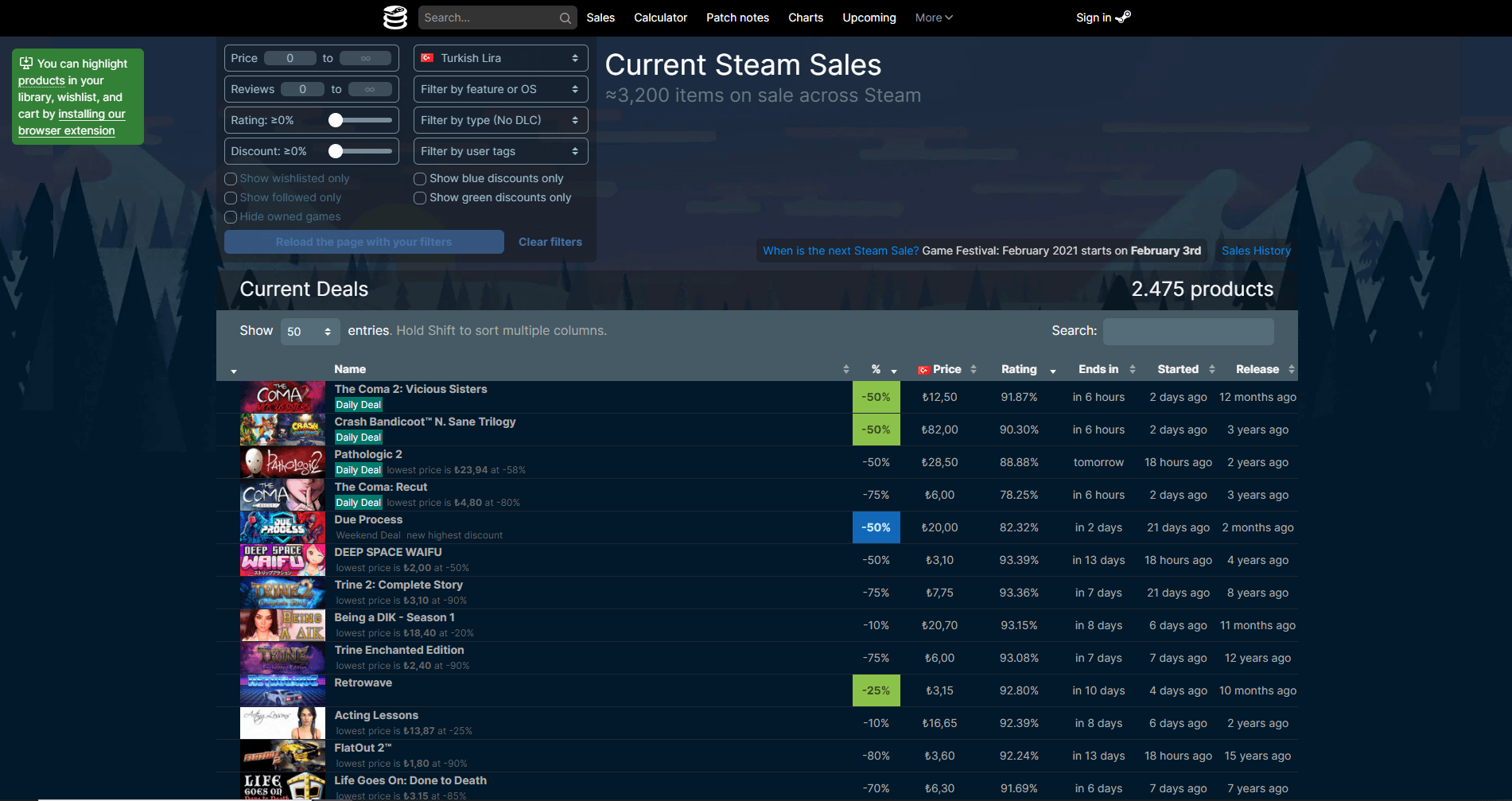Toggle Hide owned games checkbox
1512x801 pixels.
pyautogui.click(x=231, y=217)
